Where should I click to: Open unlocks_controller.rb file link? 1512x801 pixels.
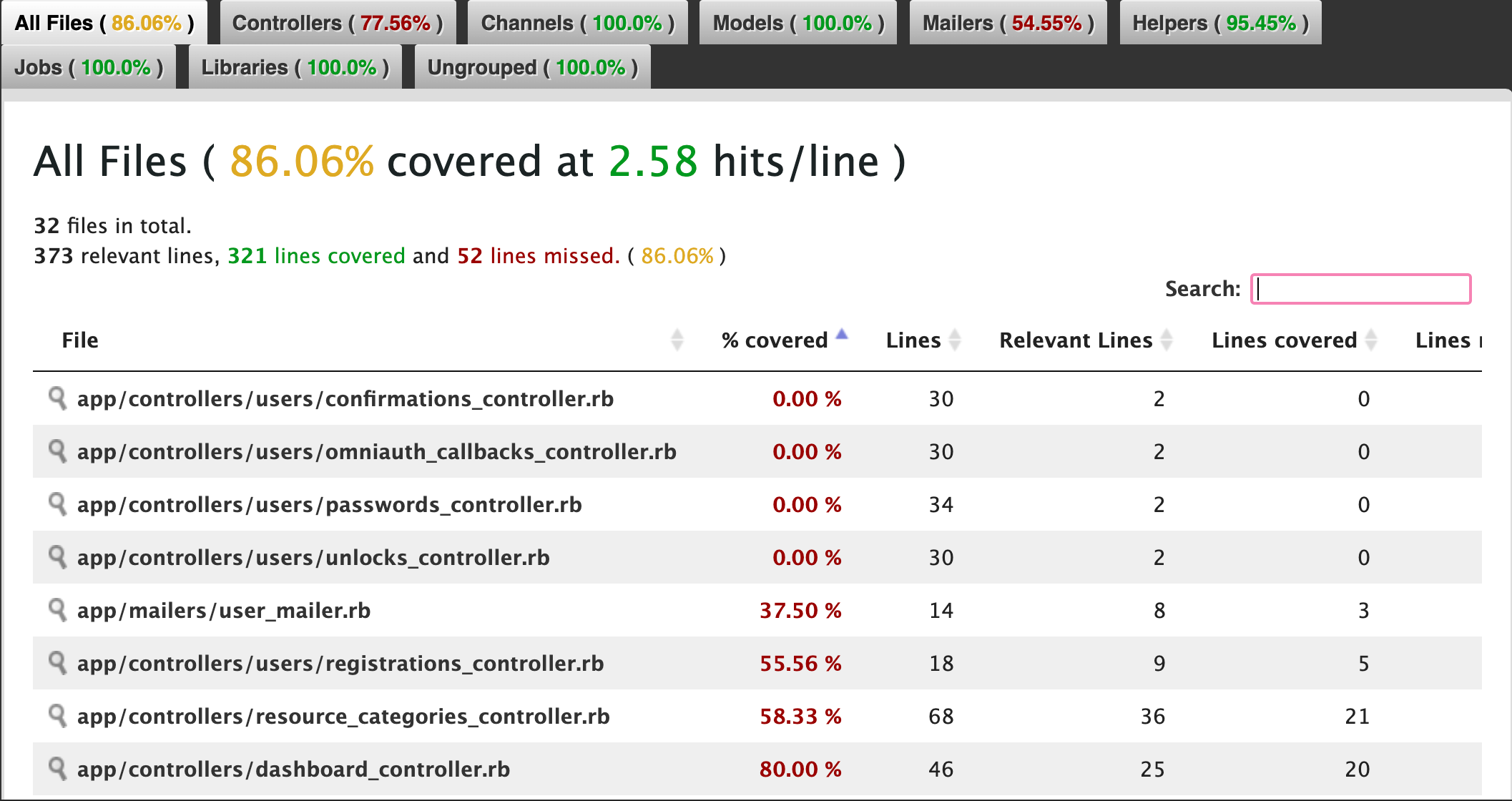click(x=313, y=557)
